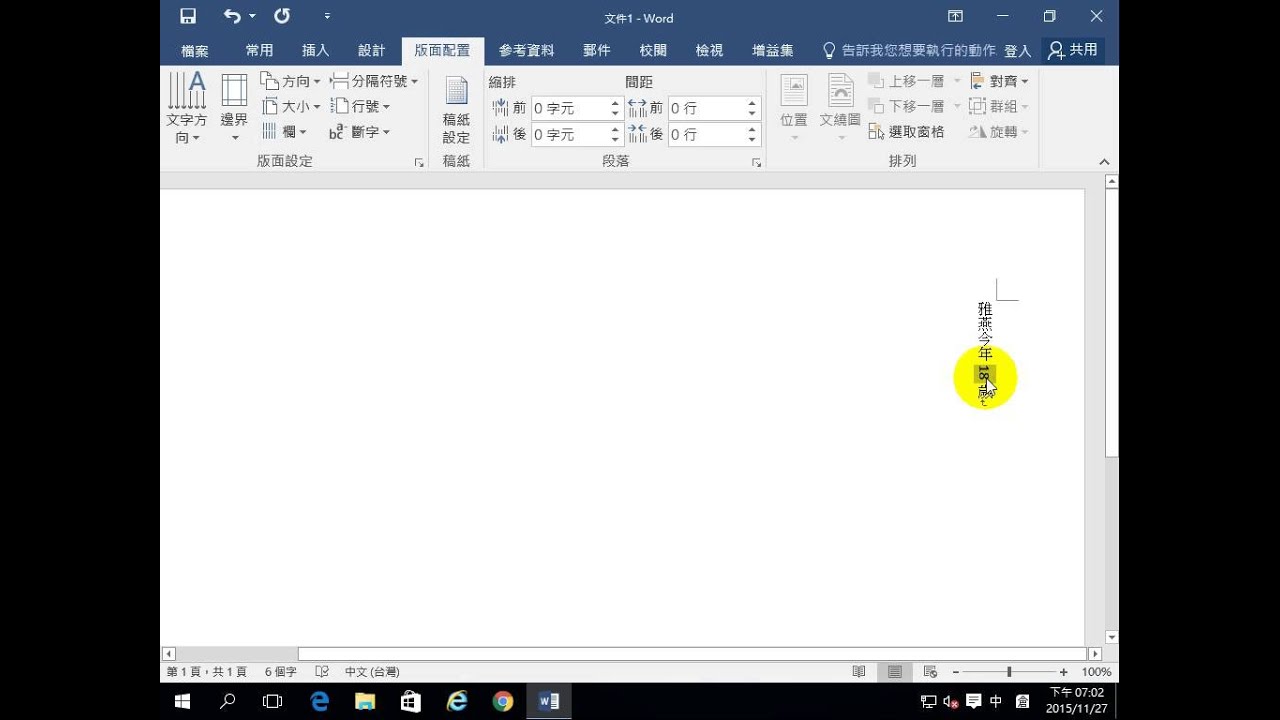This screenshot has width=1280, height=720.
Task: Click the 位置 position icon
Action: coord(794,90)
